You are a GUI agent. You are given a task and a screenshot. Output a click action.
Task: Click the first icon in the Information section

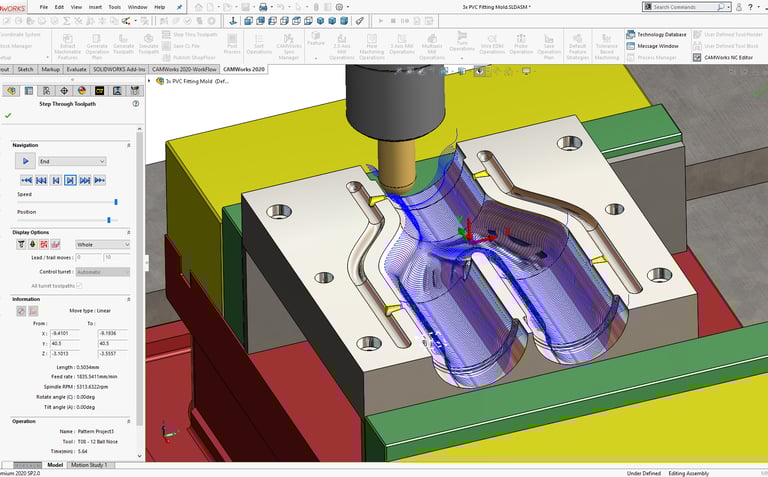click(x=21, y=311)
